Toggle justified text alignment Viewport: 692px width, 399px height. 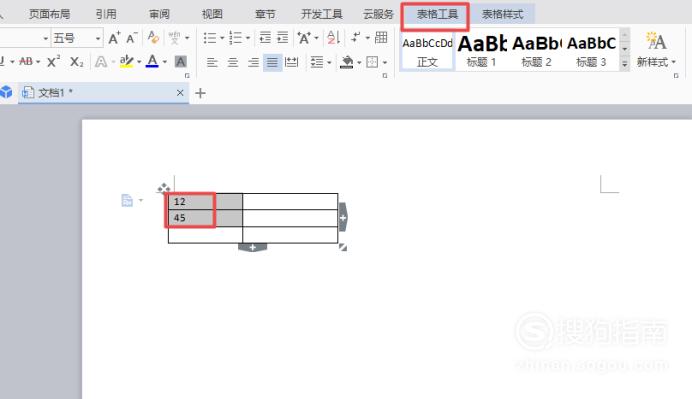272,62
